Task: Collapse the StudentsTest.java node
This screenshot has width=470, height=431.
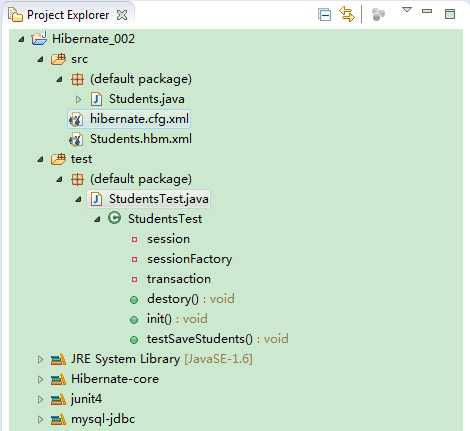Action: [78, 199]
